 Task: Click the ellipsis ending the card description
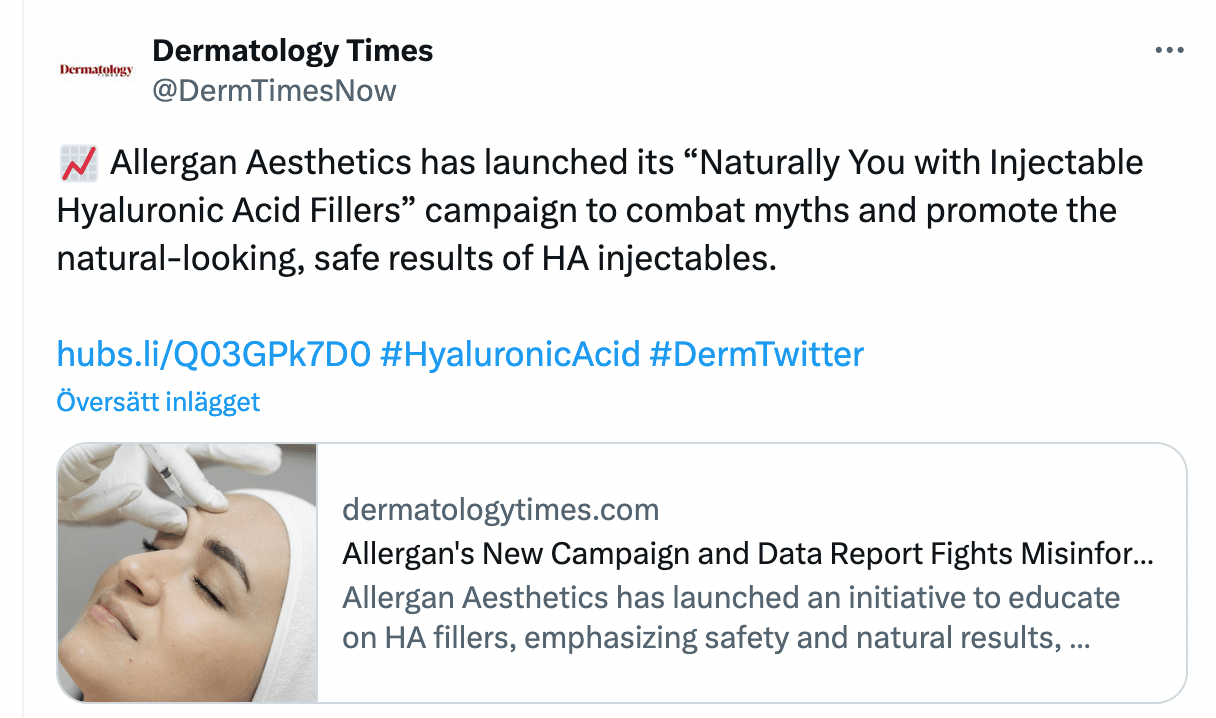(1080, 638)
